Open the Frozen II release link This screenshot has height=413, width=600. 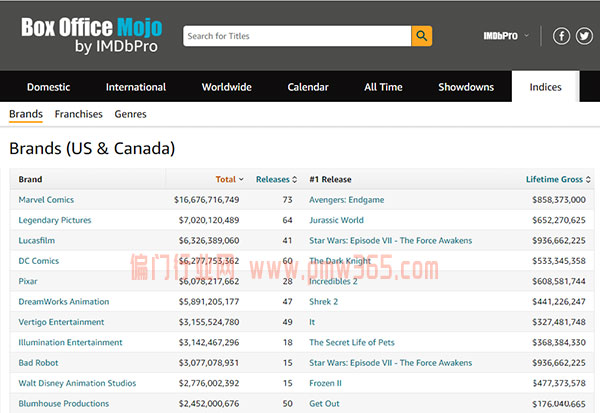(x=325, y=383)
